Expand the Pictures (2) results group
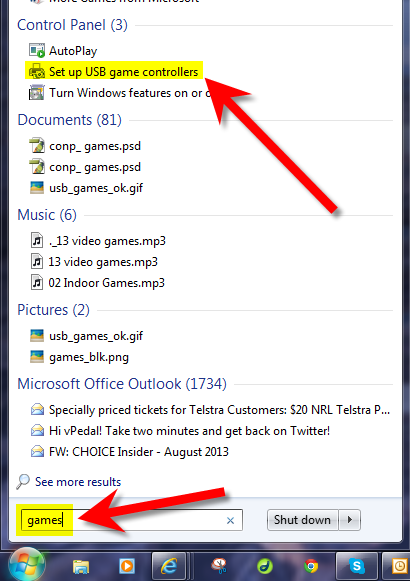This screenshot has height=581, width=410. point(53,310)
